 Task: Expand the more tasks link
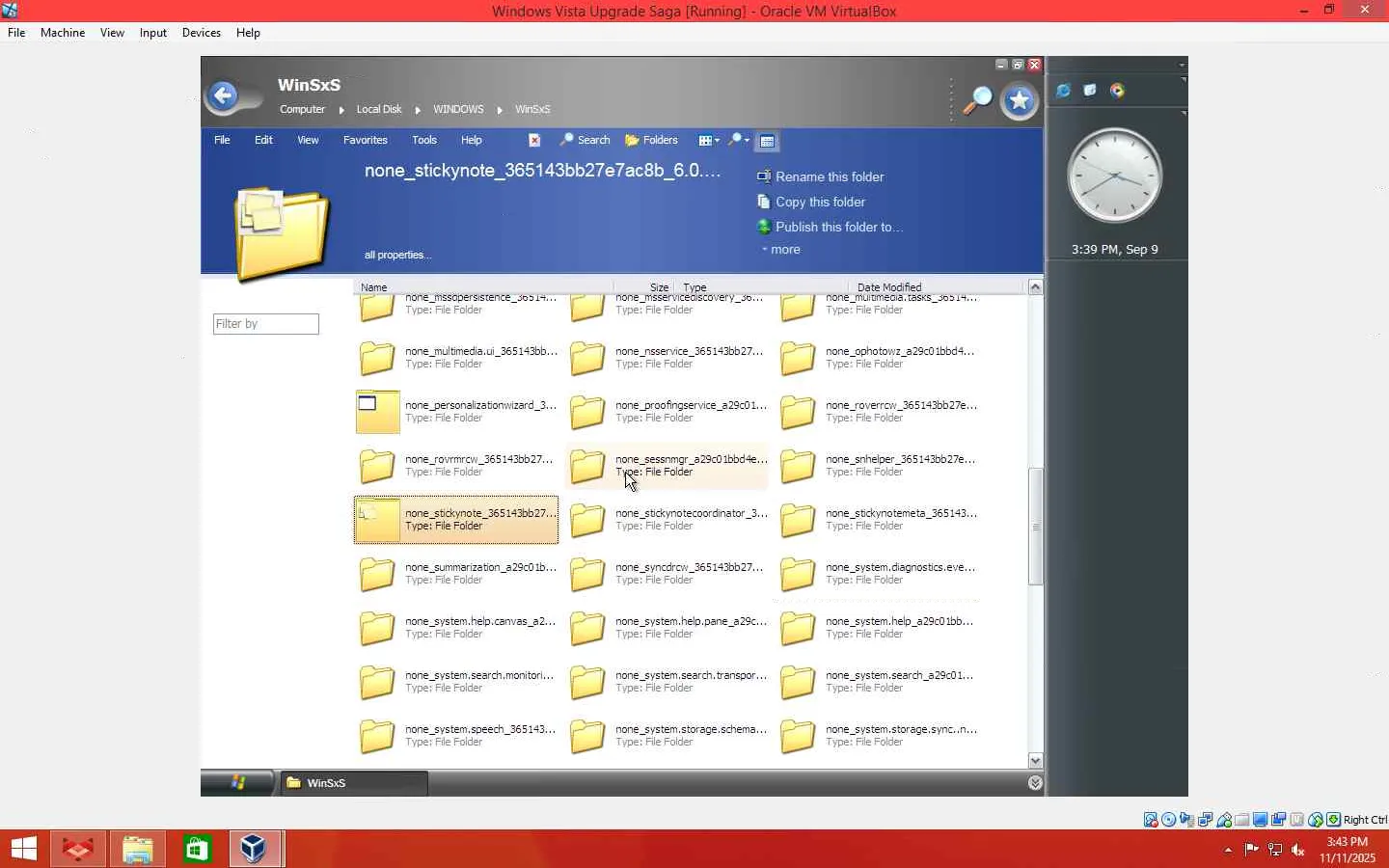pyautogui.click(x=782, y=250)
